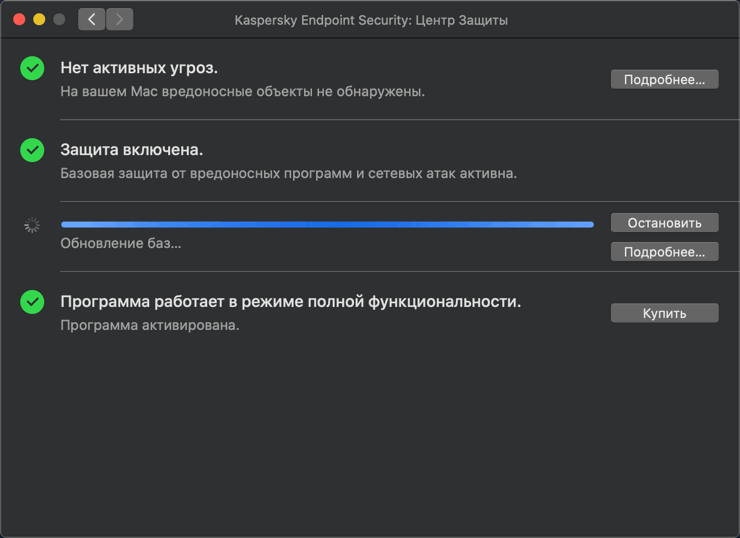The image size is (740, 538).
Task: Go forward with the right arrow toolbar button
Action: point(119,19)
